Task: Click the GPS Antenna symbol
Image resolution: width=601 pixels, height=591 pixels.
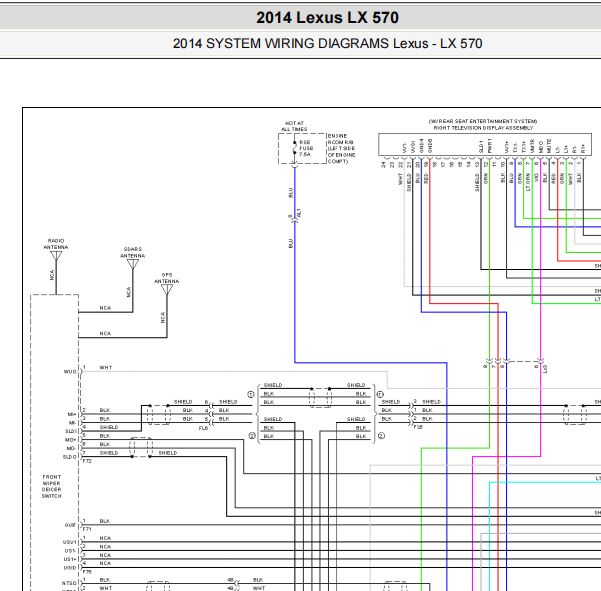Action: pos(167,289)
